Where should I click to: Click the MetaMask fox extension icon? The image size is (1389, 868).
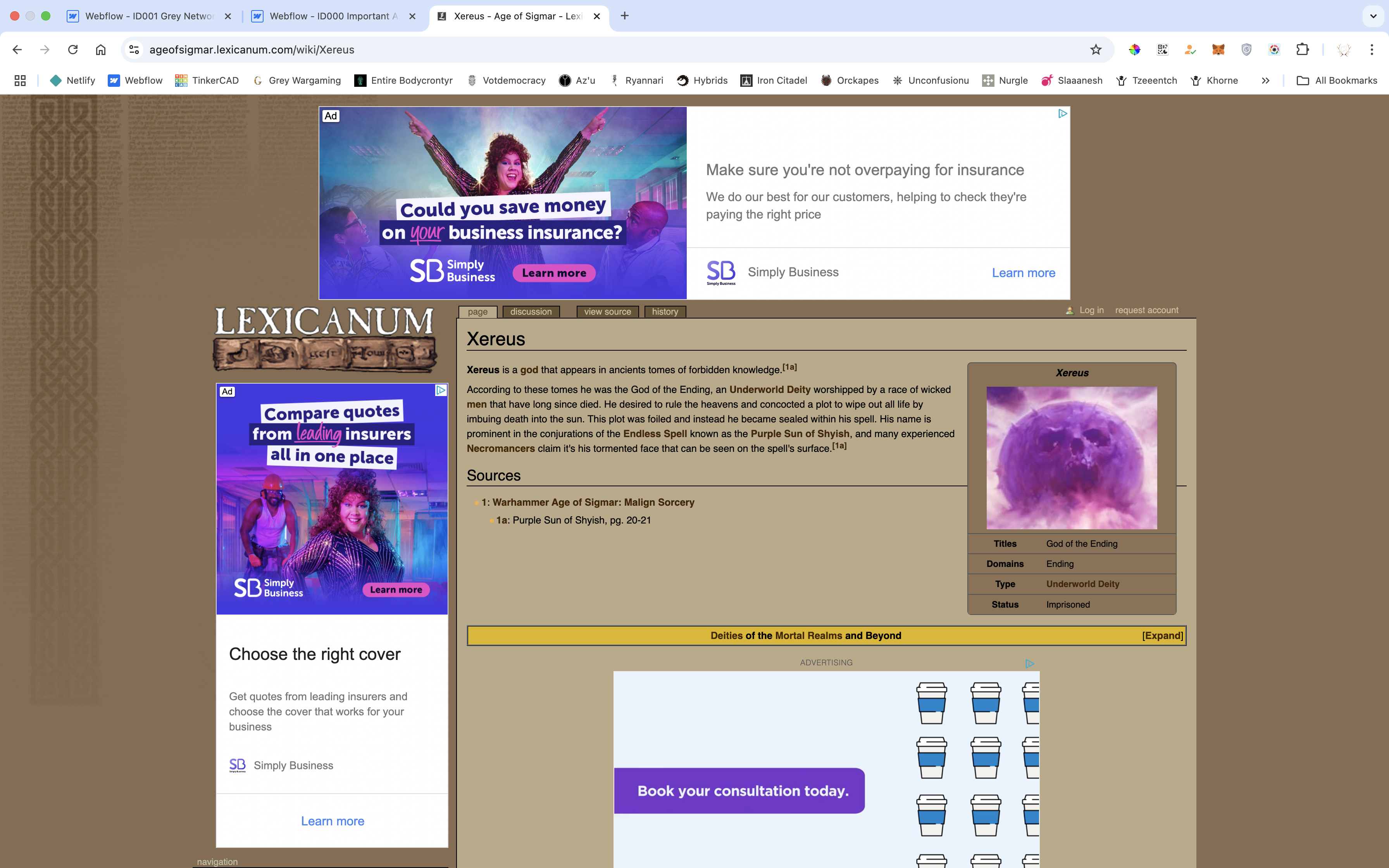click(x=1218, y=50)
